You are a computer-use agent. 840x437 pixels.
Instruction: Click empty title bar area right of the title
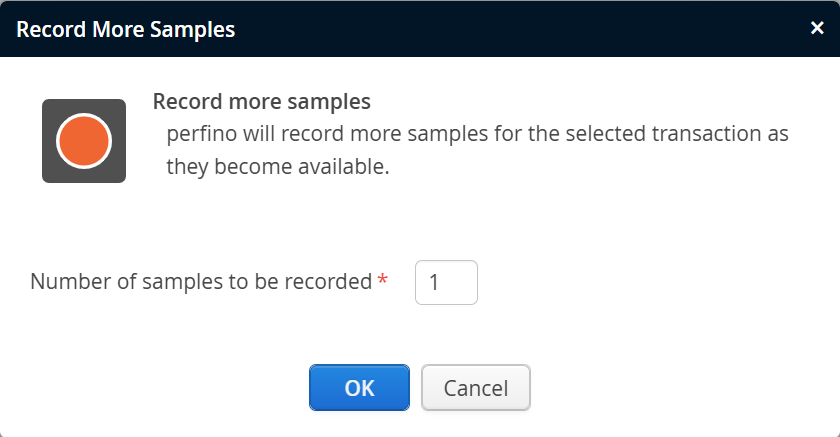click(520, 29)
